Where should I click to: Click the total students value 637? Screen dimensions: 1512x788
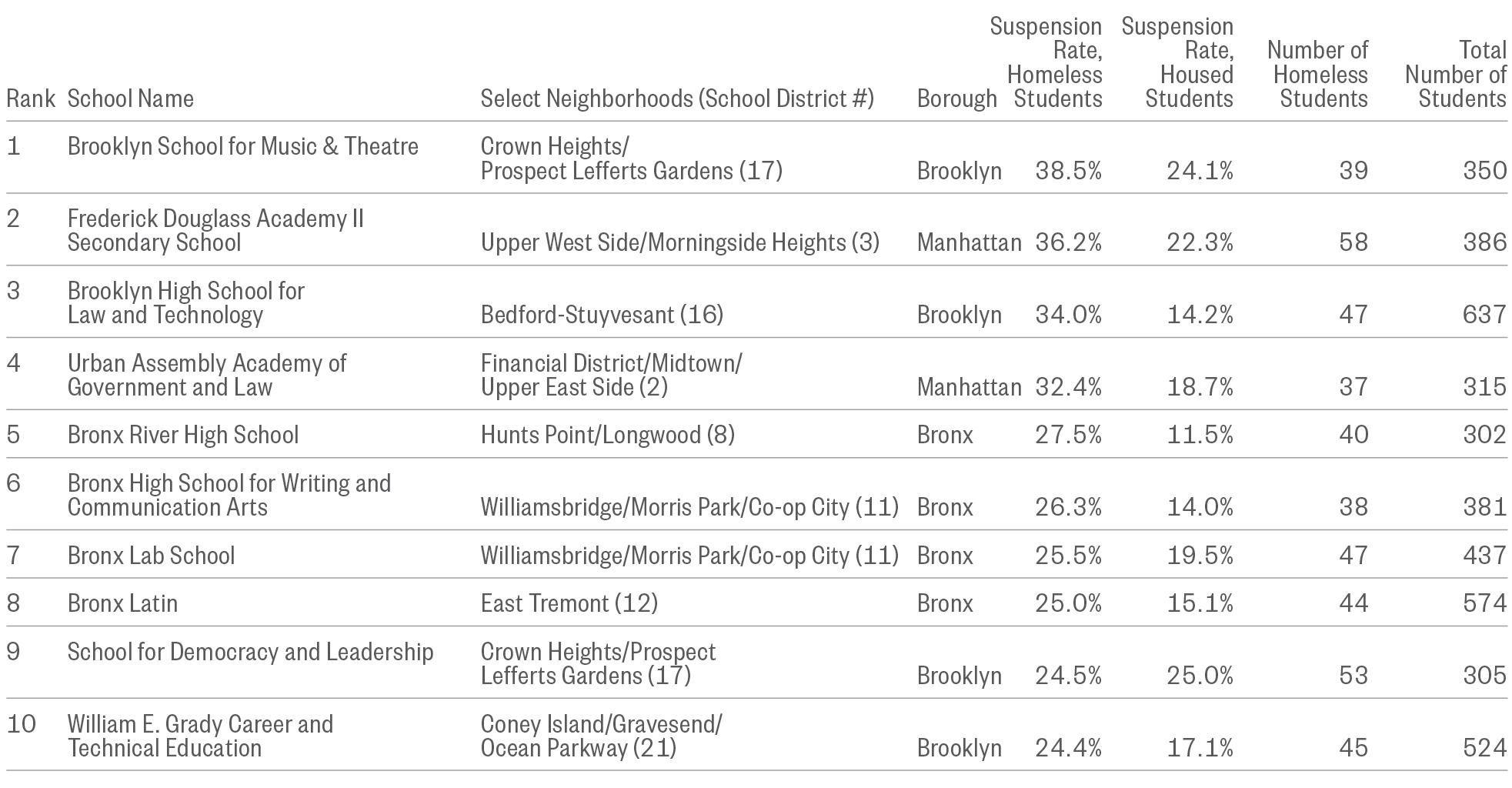(x=1484, y=315)
